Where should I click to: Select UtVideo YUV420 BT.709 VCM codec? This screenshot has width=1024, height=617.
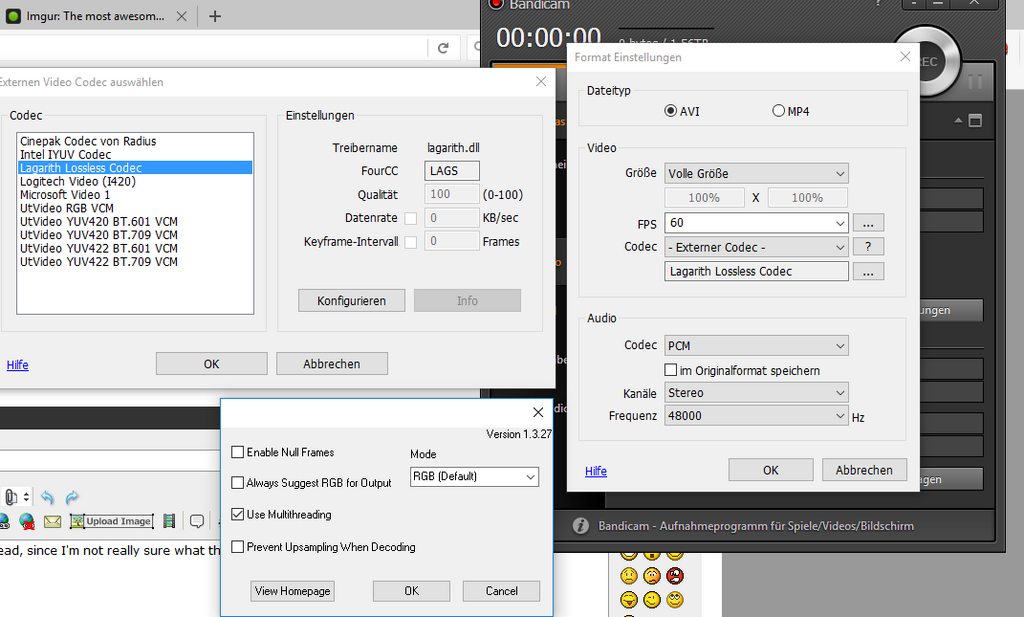coord(135,234)
